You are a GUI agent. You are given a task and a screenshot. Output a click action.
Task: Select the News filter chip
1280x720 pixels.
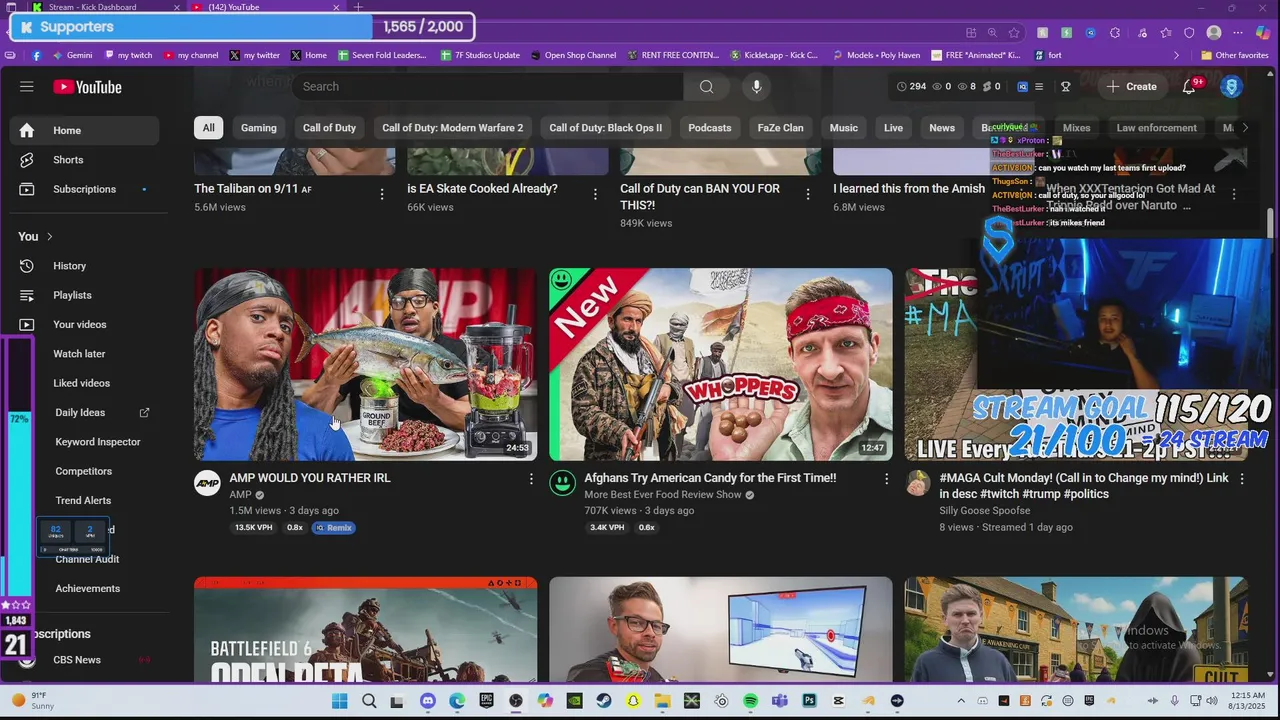[x=942, y=128]
